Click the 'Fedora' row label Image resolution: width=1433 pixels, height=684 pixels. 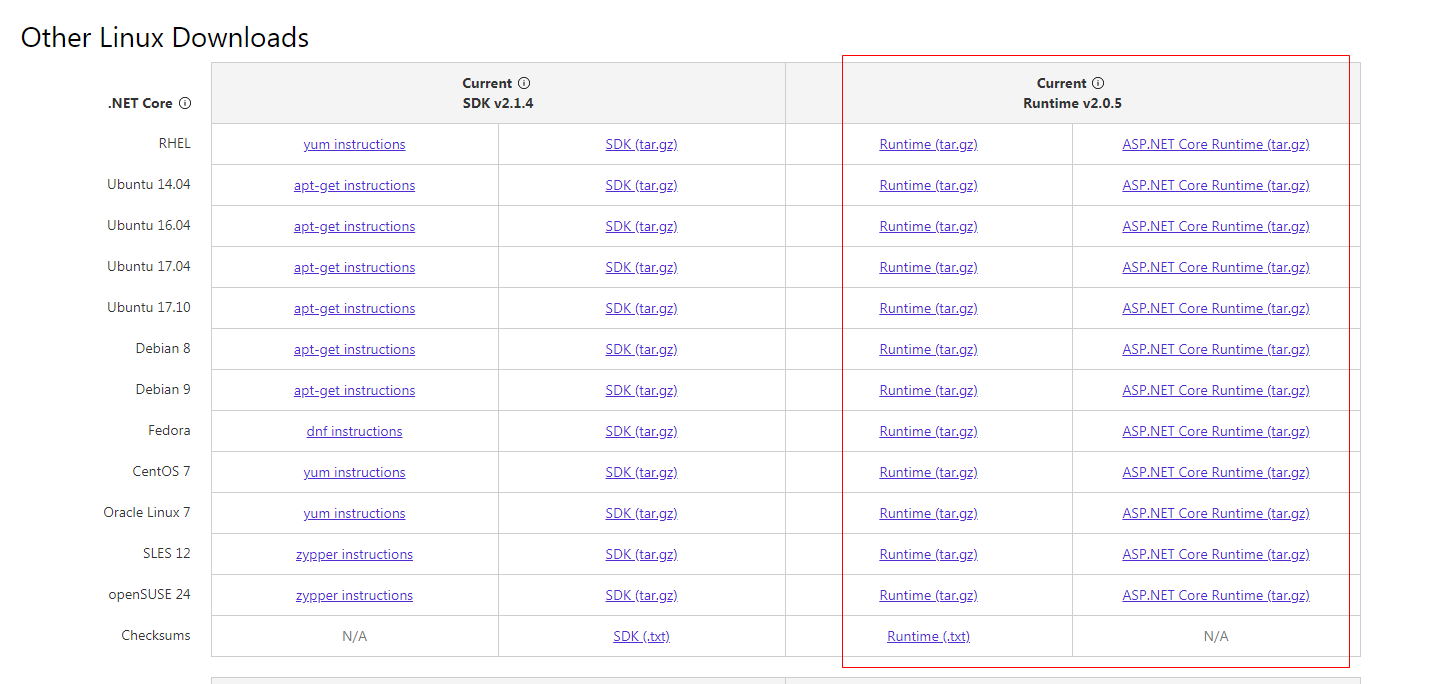(169, 430)
